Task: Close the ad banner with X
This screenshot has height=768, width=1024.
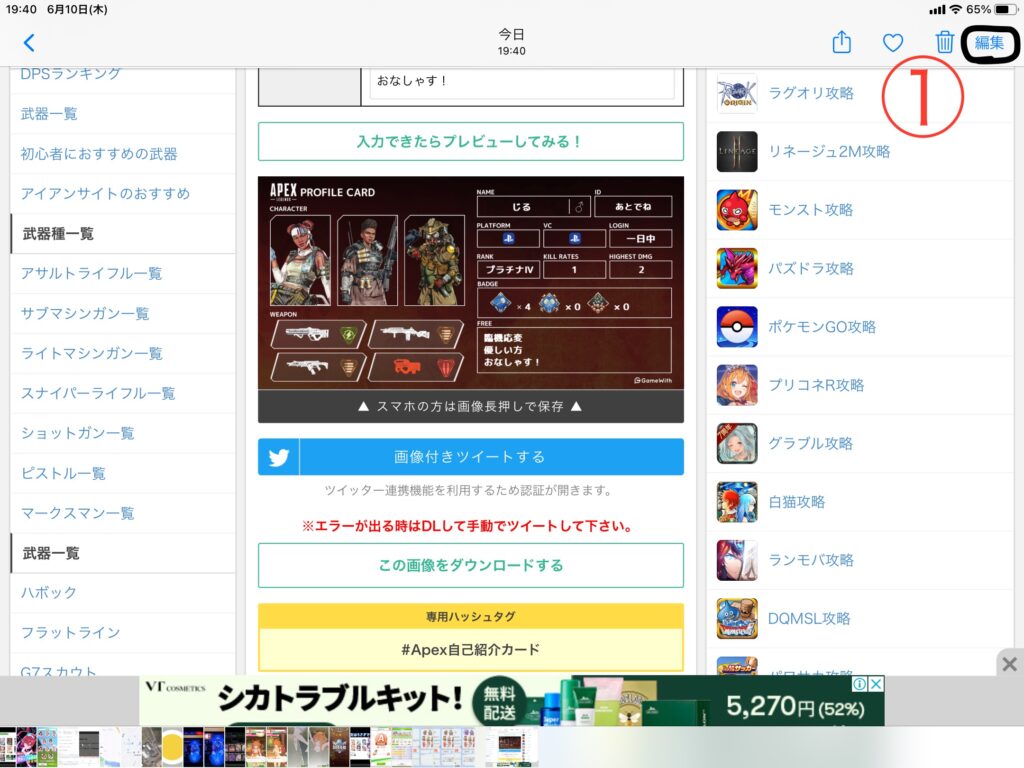Action: 1009,664
